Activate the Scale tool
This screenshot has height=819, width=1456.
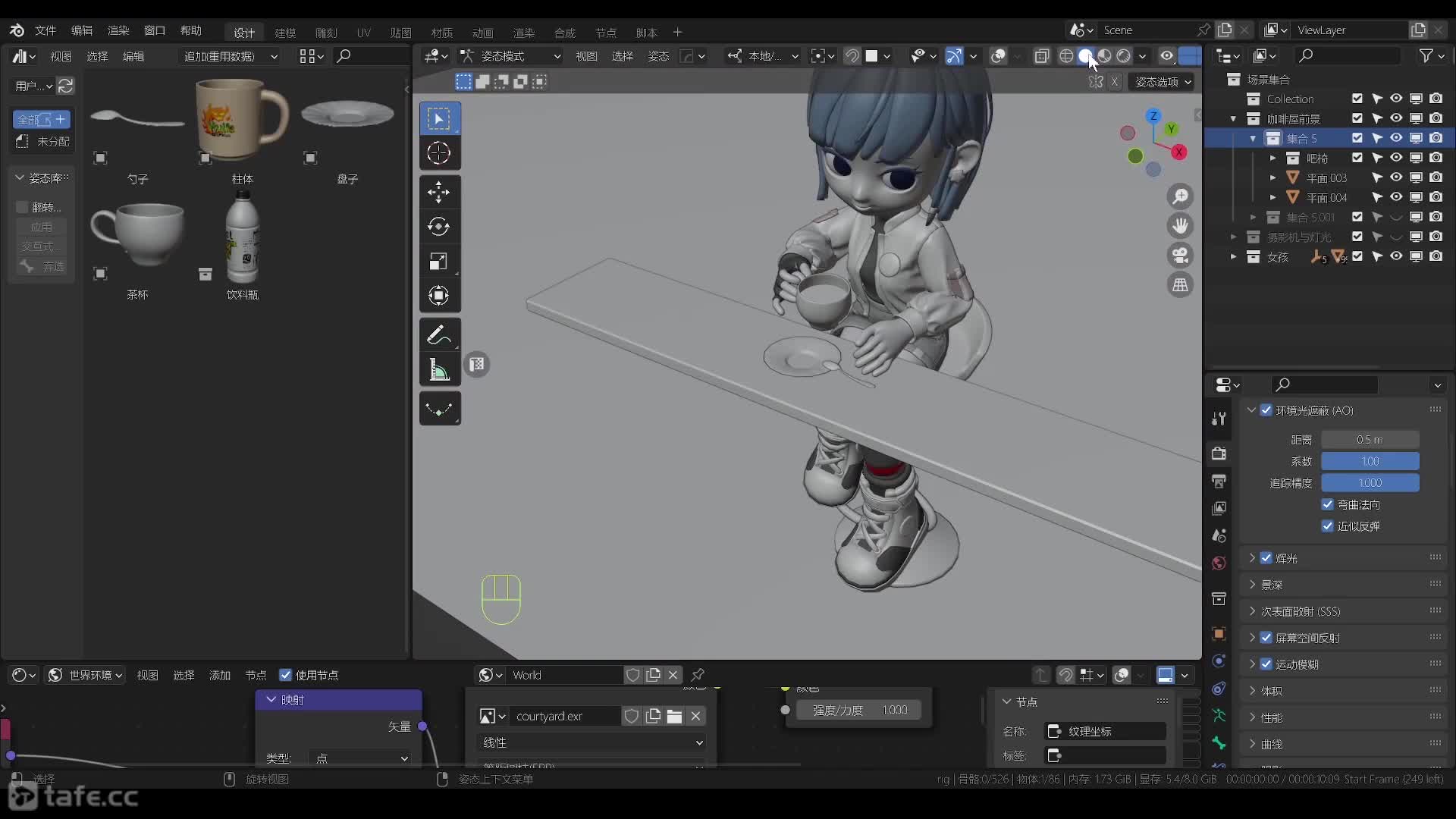click(439, 262)
